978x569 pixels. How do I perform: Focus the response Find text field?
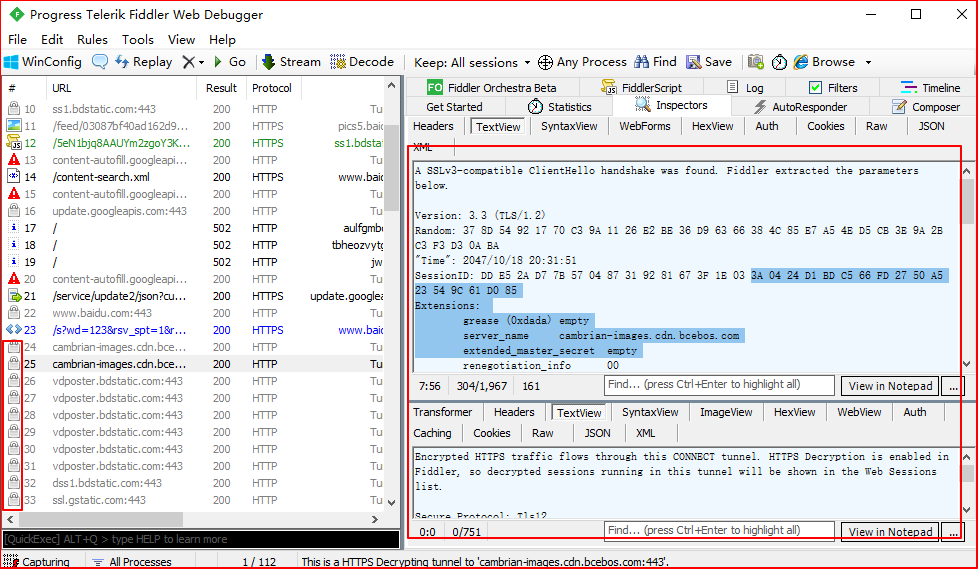[719, 531]
